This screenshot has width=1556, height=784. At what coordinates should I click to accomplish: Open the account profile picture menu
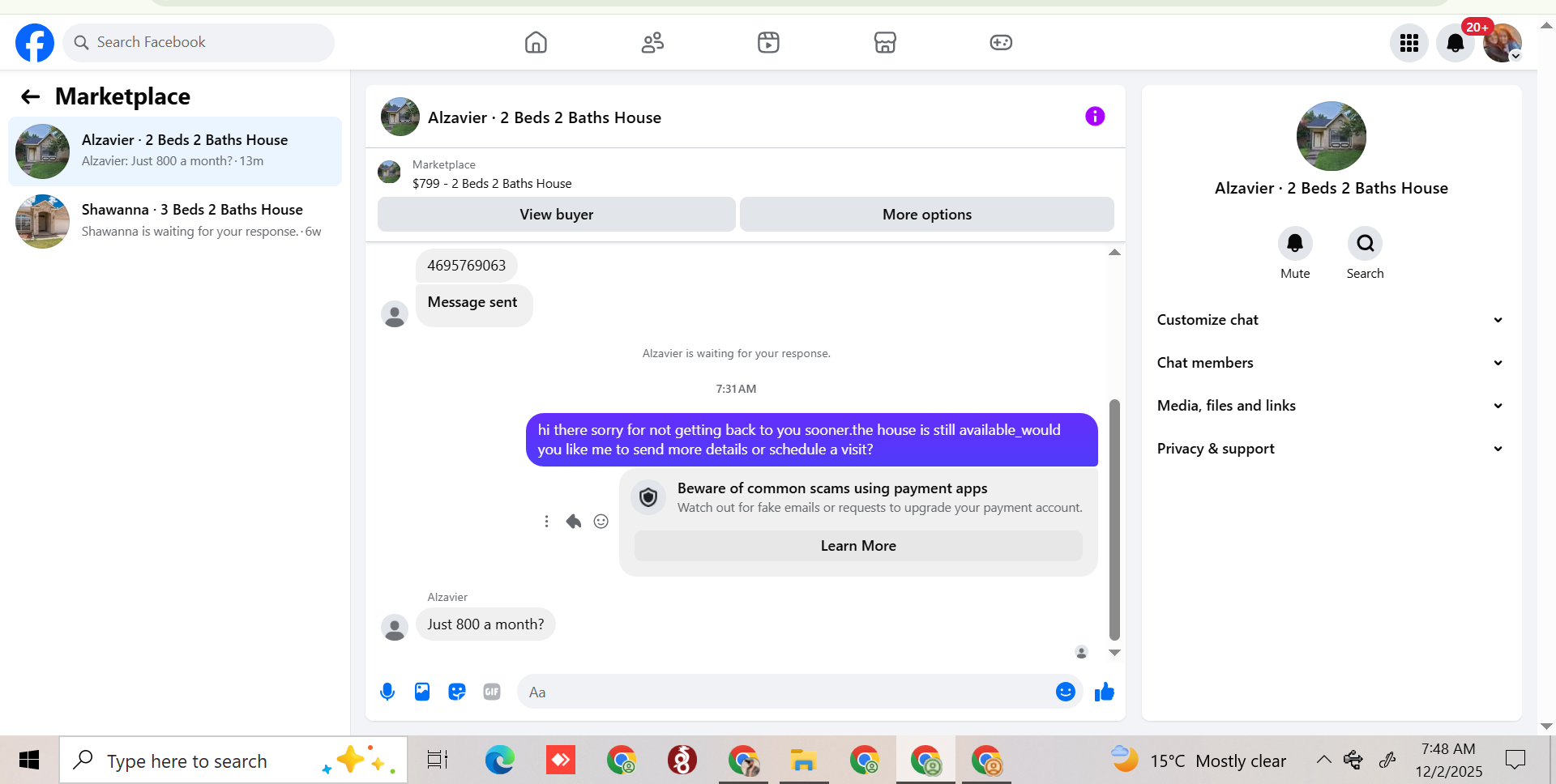tap(1503, 43)
